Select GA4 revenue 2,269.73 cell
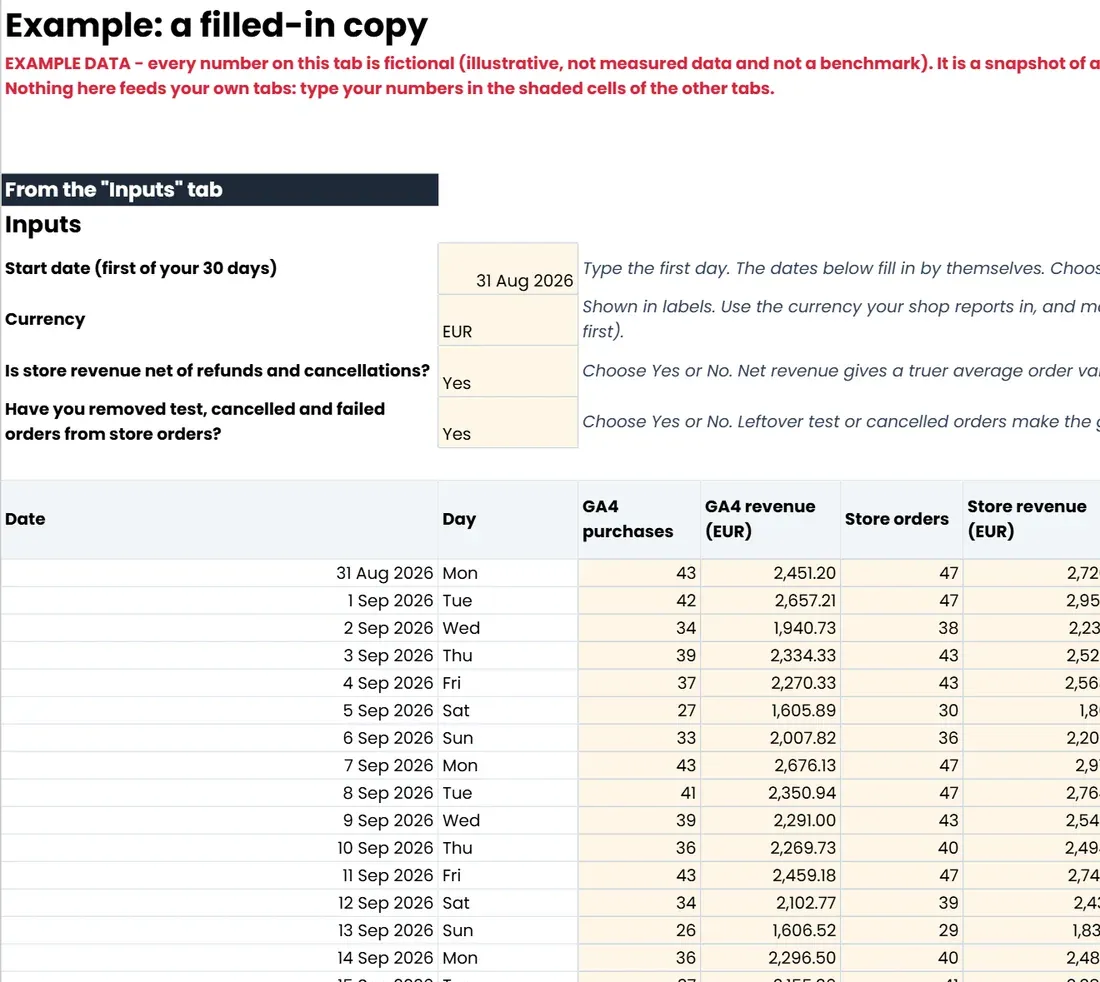 tap(770, 847)
